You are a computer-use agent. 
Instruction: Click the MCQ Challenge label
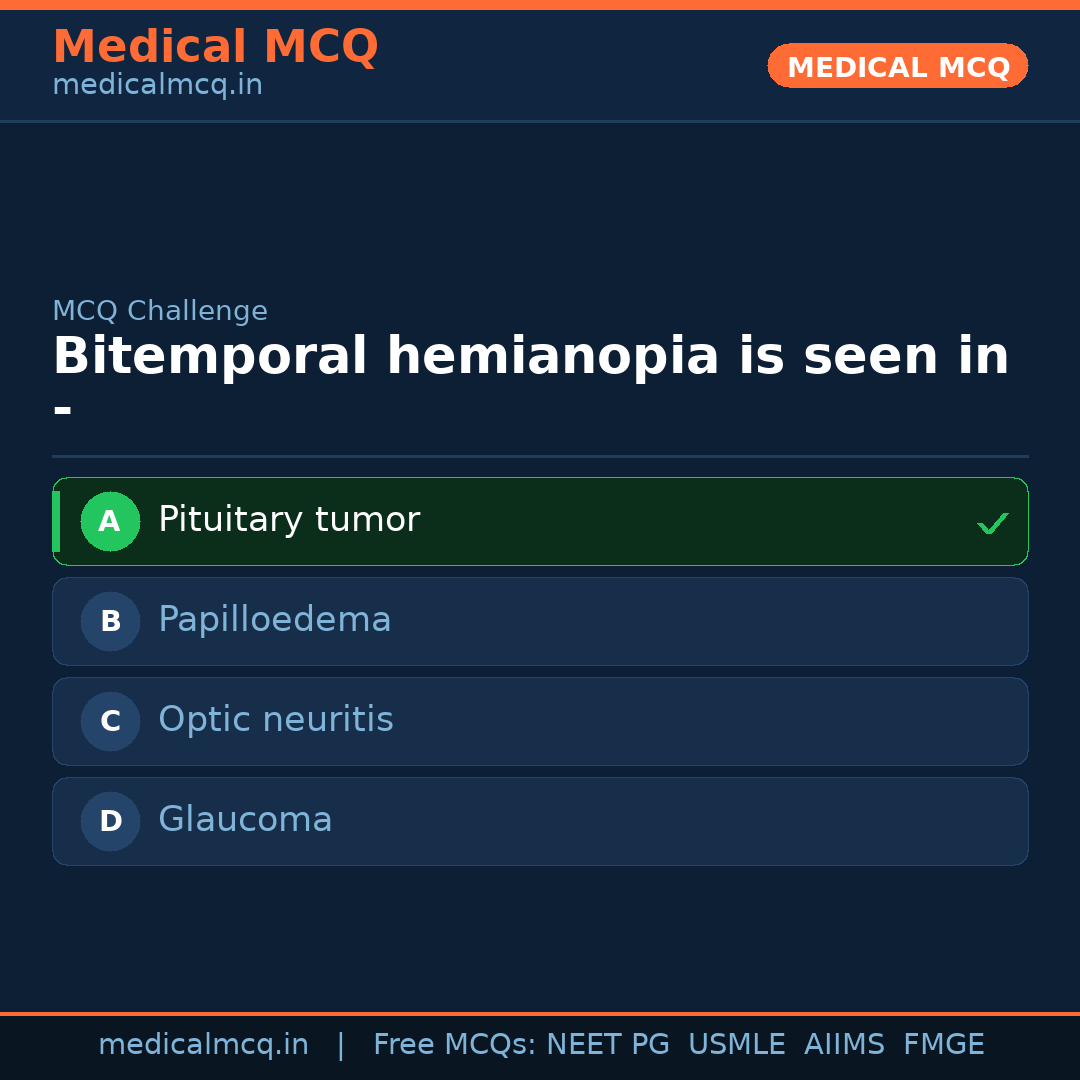(x=160, y=311)
